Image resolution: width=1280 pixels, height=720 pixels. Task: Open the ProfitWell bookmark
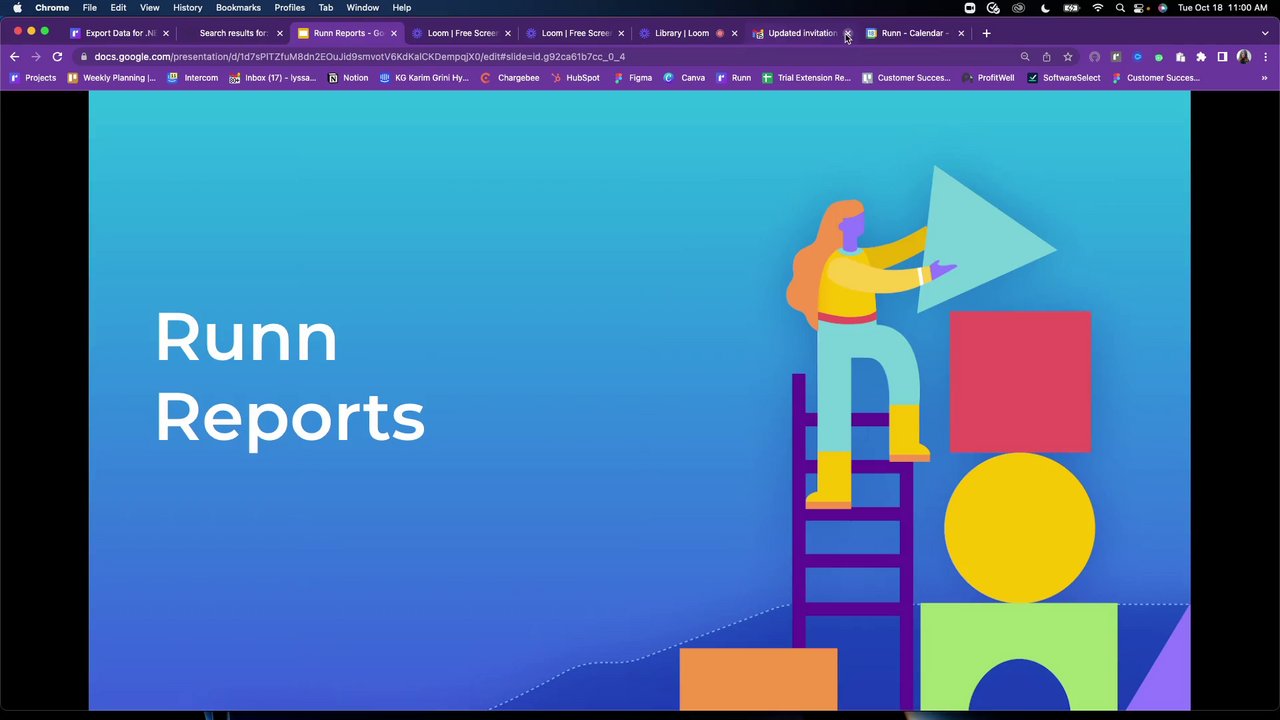(x=988, y=78)
